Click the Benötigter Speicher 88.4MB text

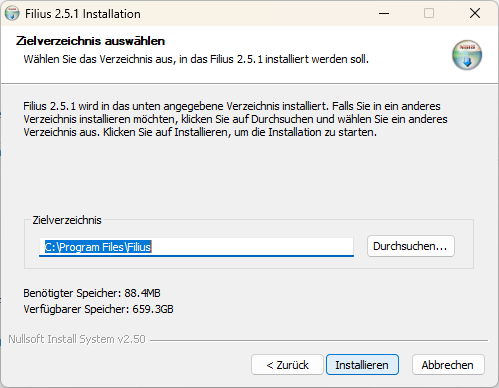[x=92, y=293]
